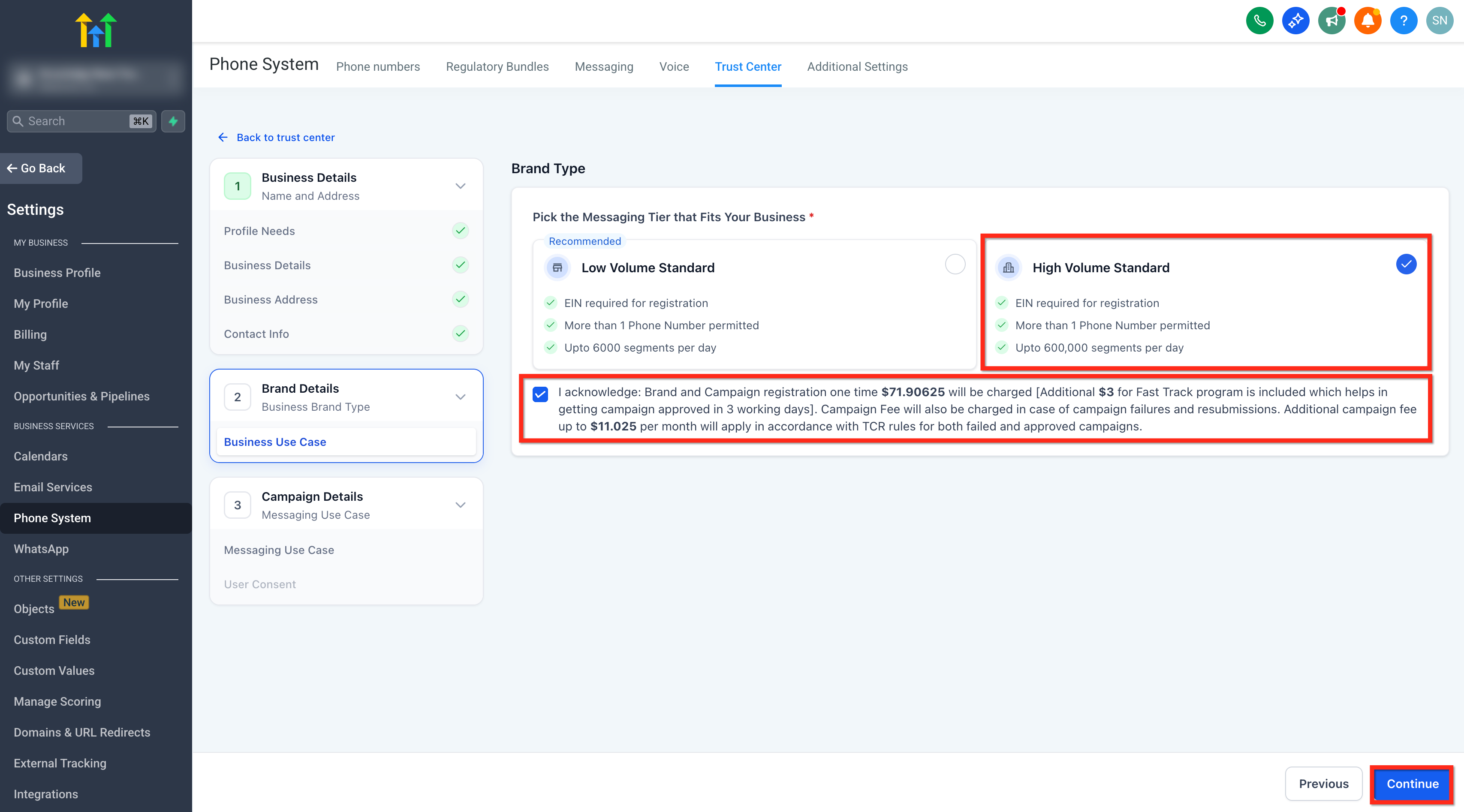Click the Previous button

pyautogui.click(x=1324, y=784)
